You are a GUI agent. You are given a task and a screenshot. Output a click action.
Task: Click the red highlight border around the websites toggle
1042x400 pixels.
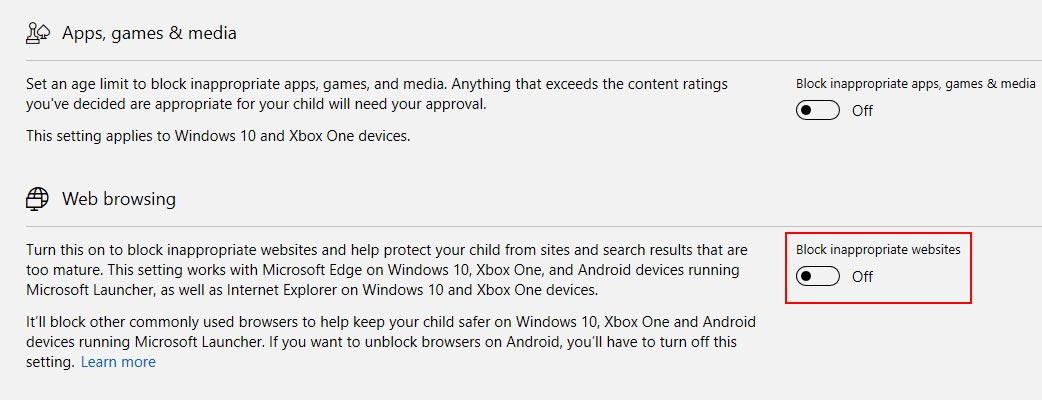(879, 233)
